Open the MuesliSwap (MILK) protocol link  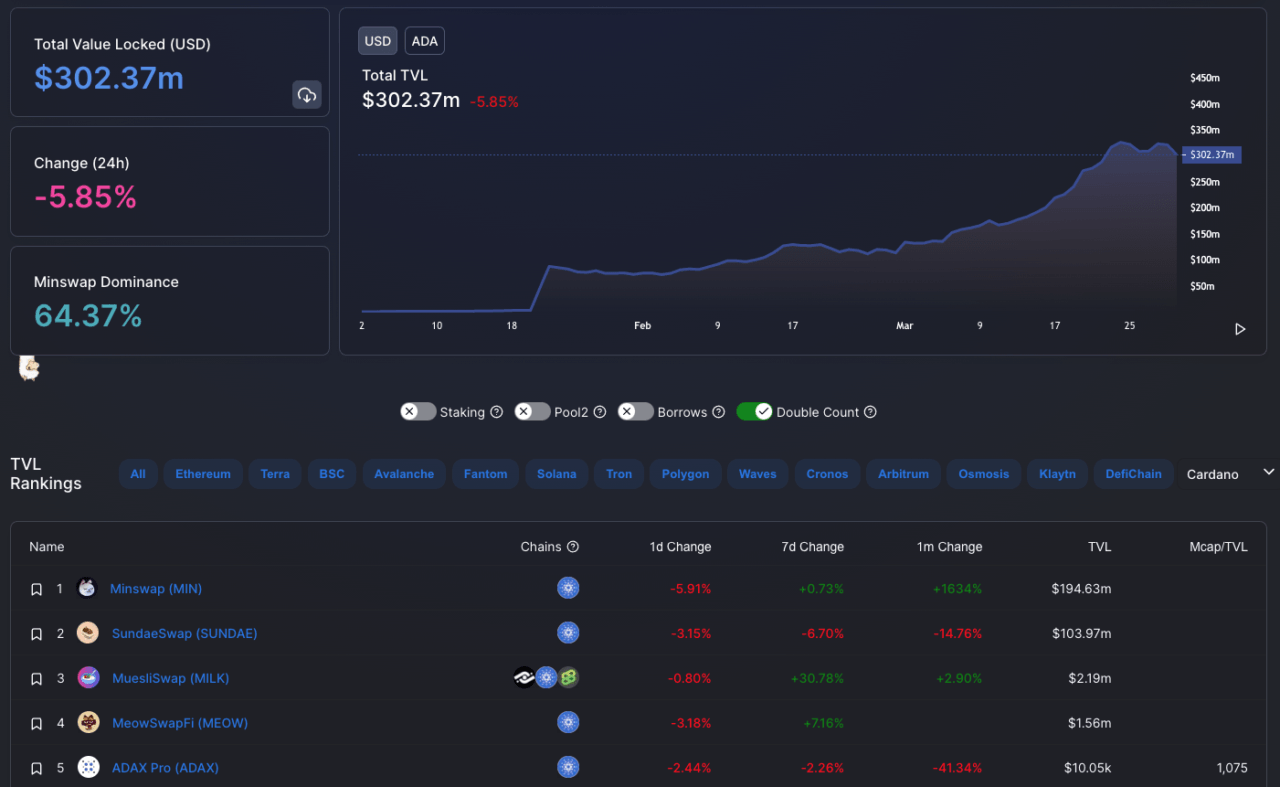click(x=171, y=679)
